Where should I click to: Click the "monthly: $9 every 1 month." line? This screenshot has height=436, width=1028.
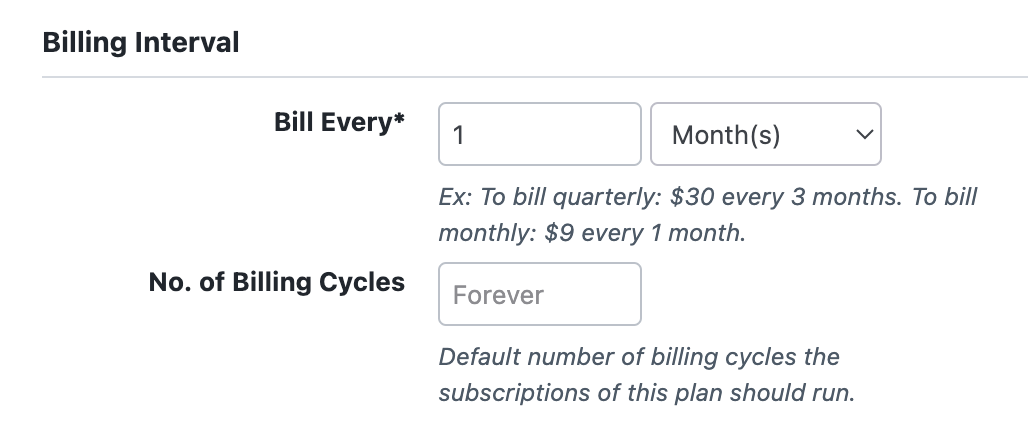click(592, 233)
